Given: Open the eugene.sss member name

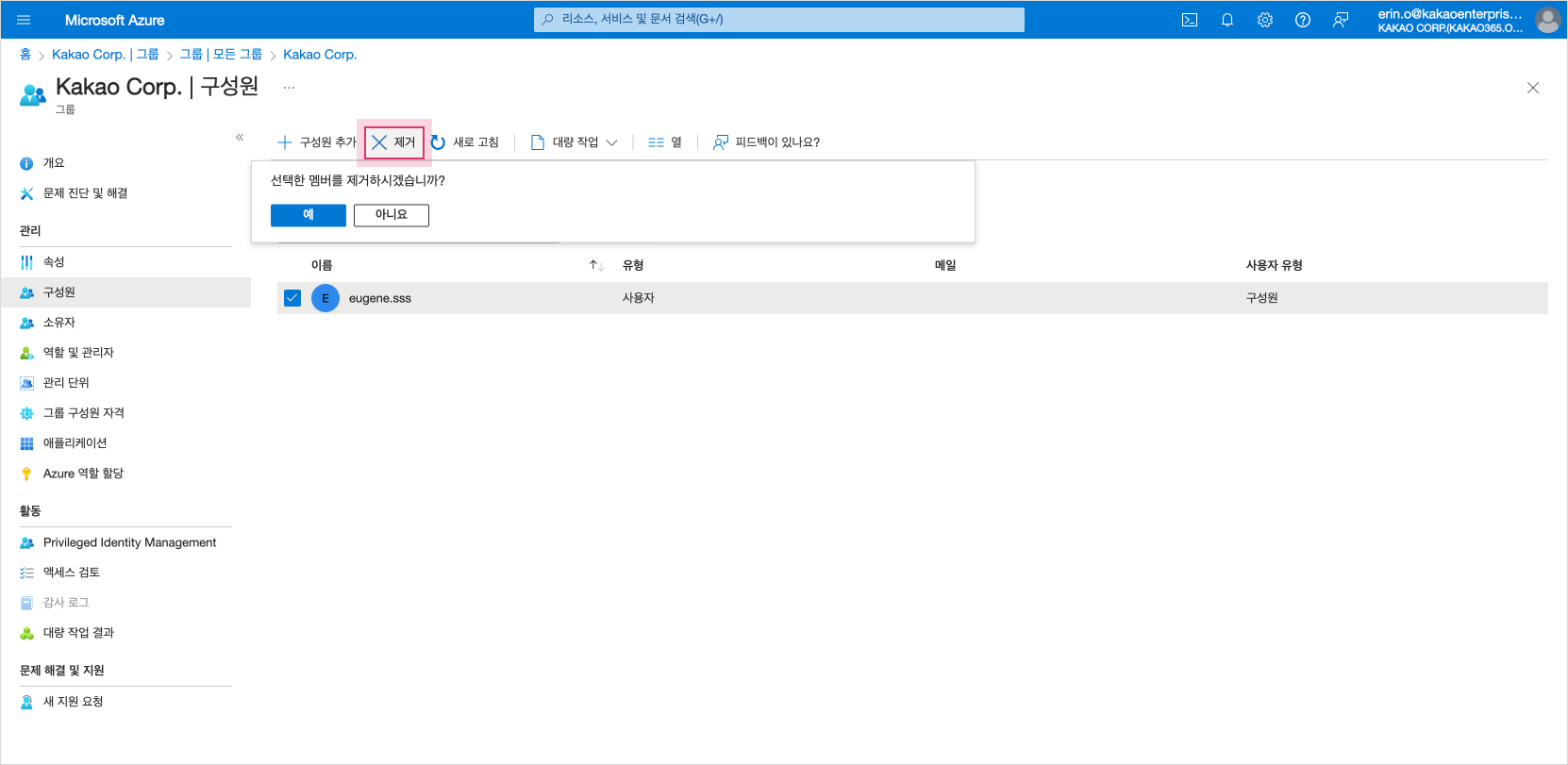Looking at the screenshot, I should tap(380, 298).
